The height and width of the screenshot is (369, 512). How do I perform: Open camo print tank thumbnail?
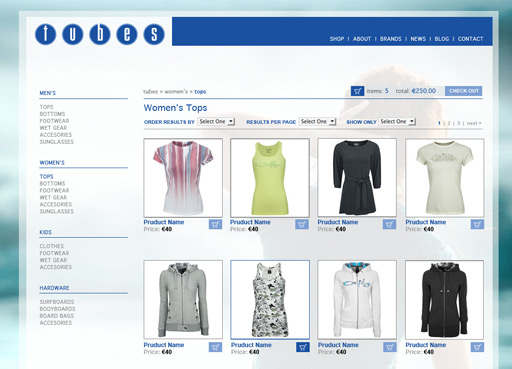click(x=270, y=300)
